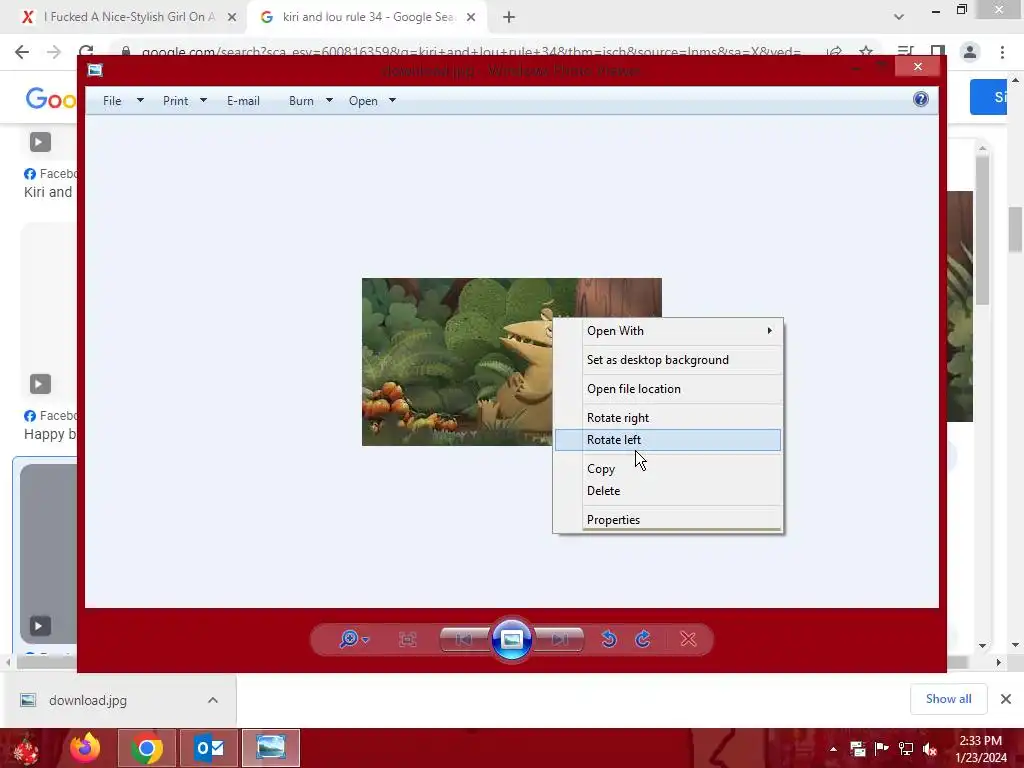The image size is (1024, 768).
Task: Click results panel scroll-down arrow
Action: pos(982,645)
